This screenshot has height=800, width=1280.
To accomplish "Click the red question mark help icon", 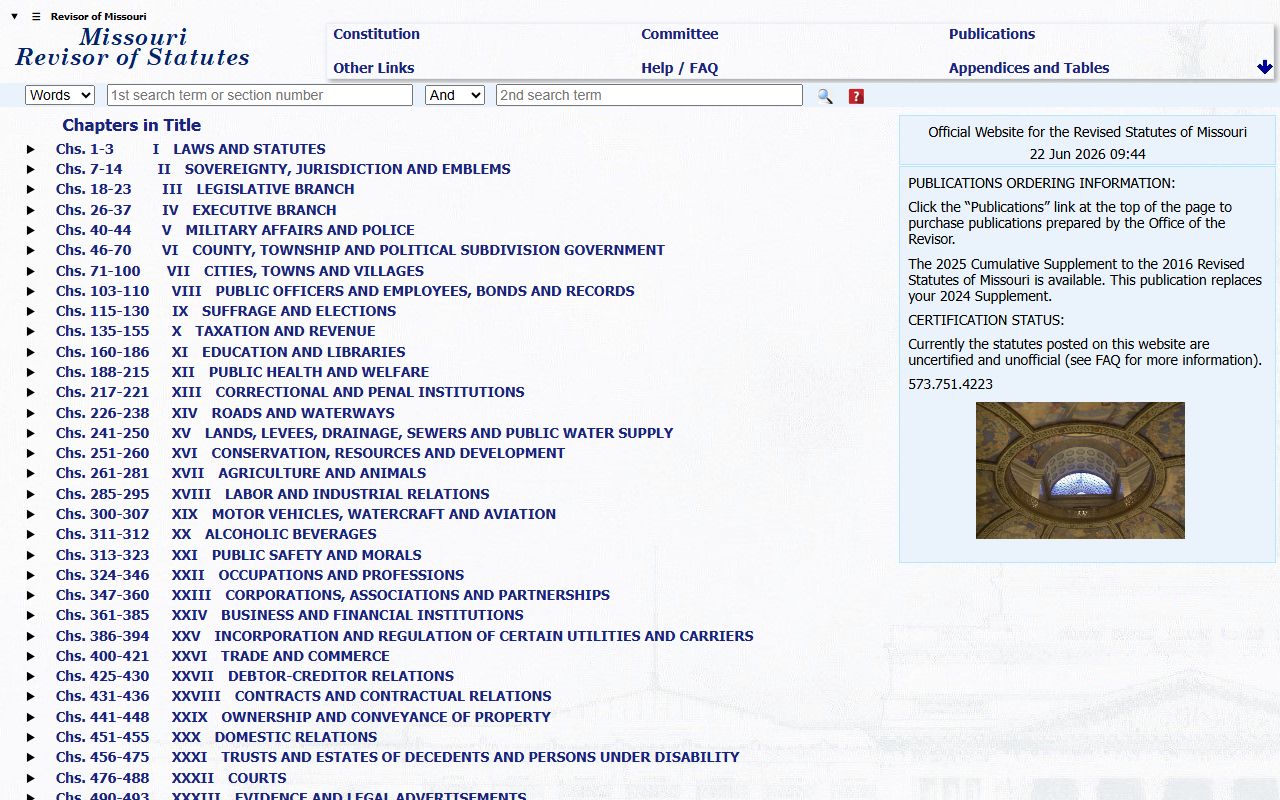I will coord(856,96).
